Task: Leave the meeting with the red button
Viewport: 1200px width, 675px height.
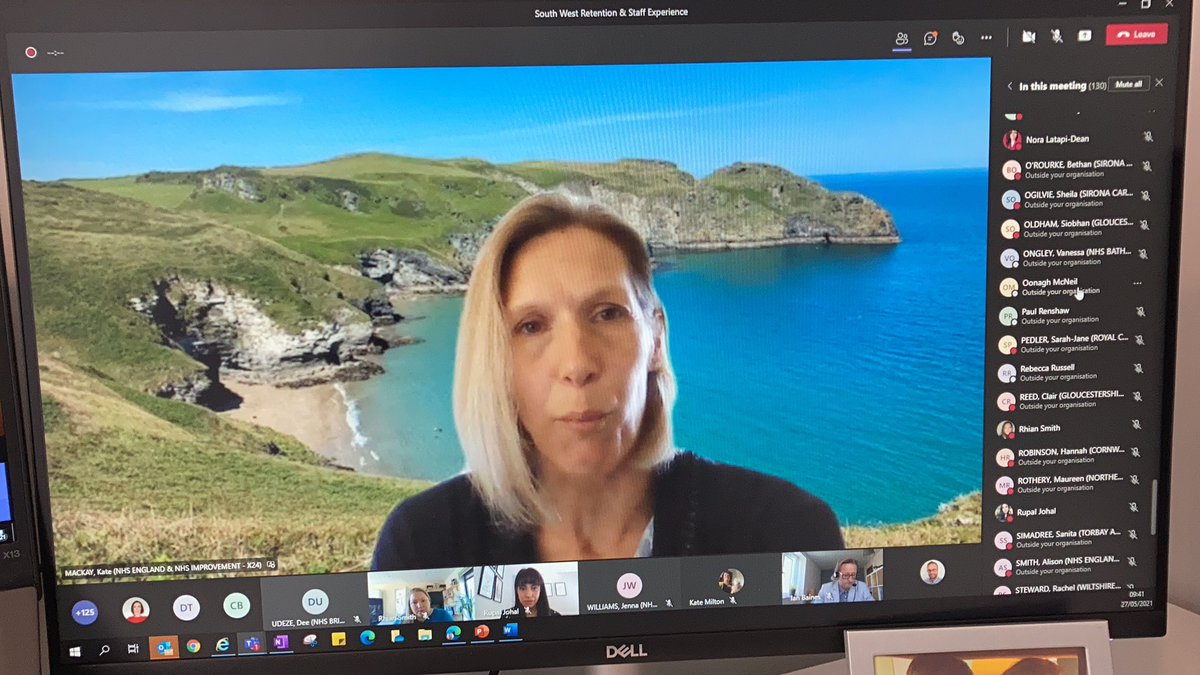Action: [x=1136, y=34]
